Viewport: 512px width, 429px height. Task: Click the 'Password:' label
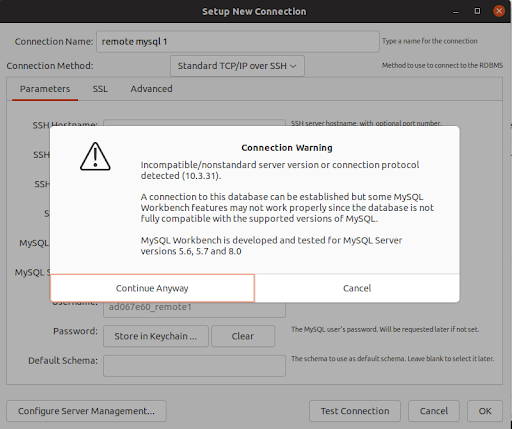click(x=75, y=331)
